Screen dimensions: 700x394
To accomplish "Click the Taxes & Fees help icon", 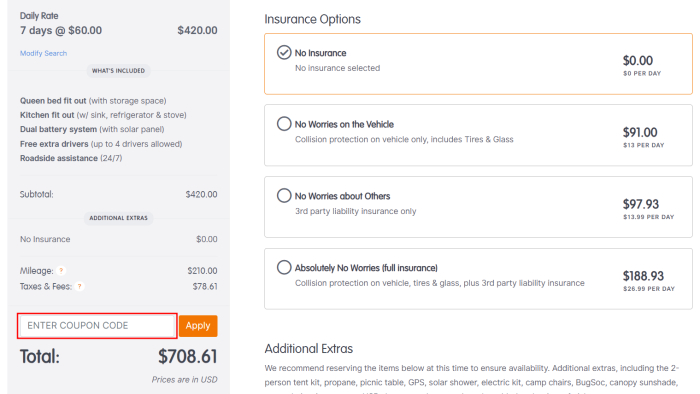I will (79, 286).
